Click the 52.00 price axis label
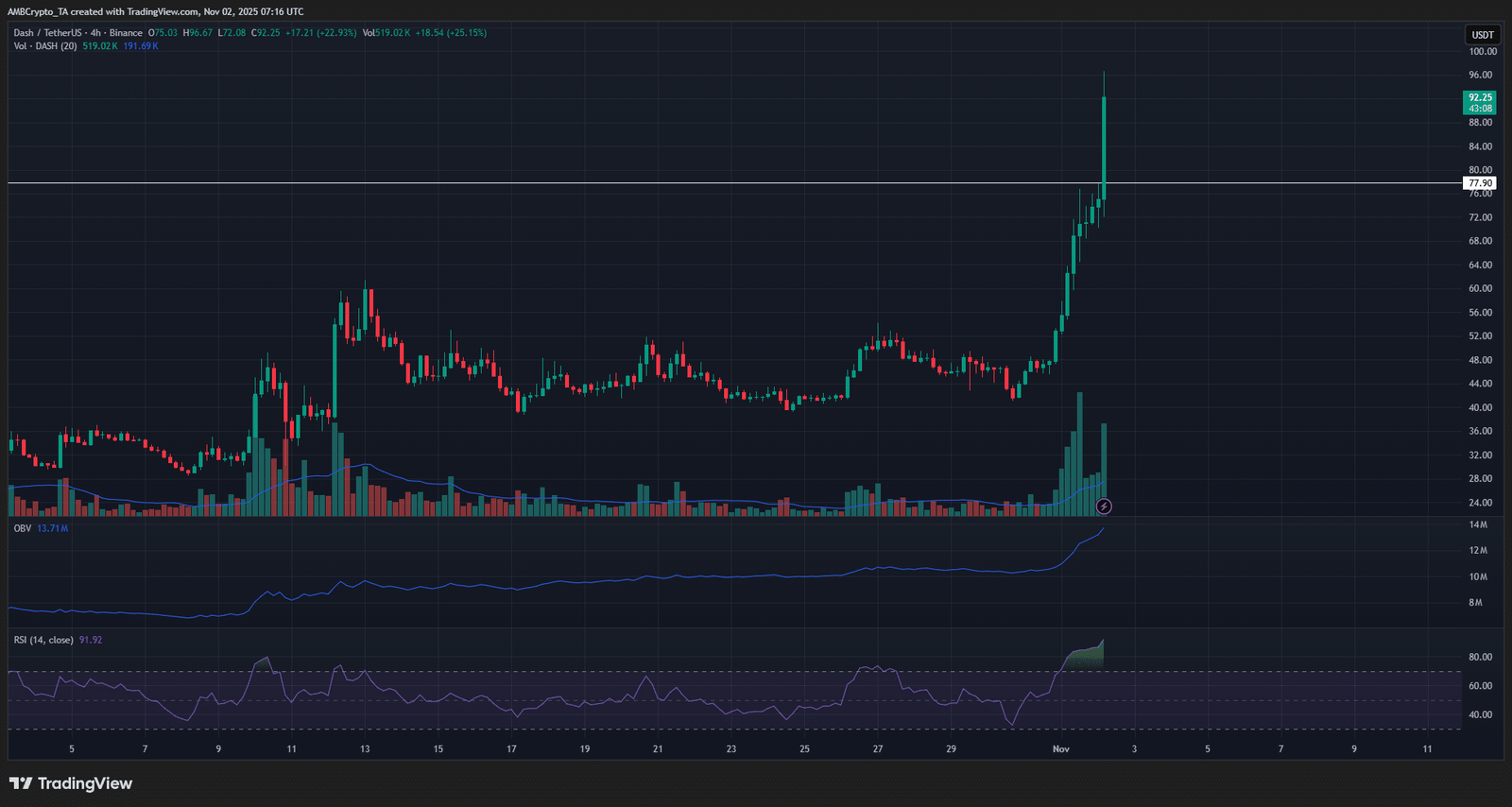Viewport: 1512px width, 807px height. [1481, 336]
